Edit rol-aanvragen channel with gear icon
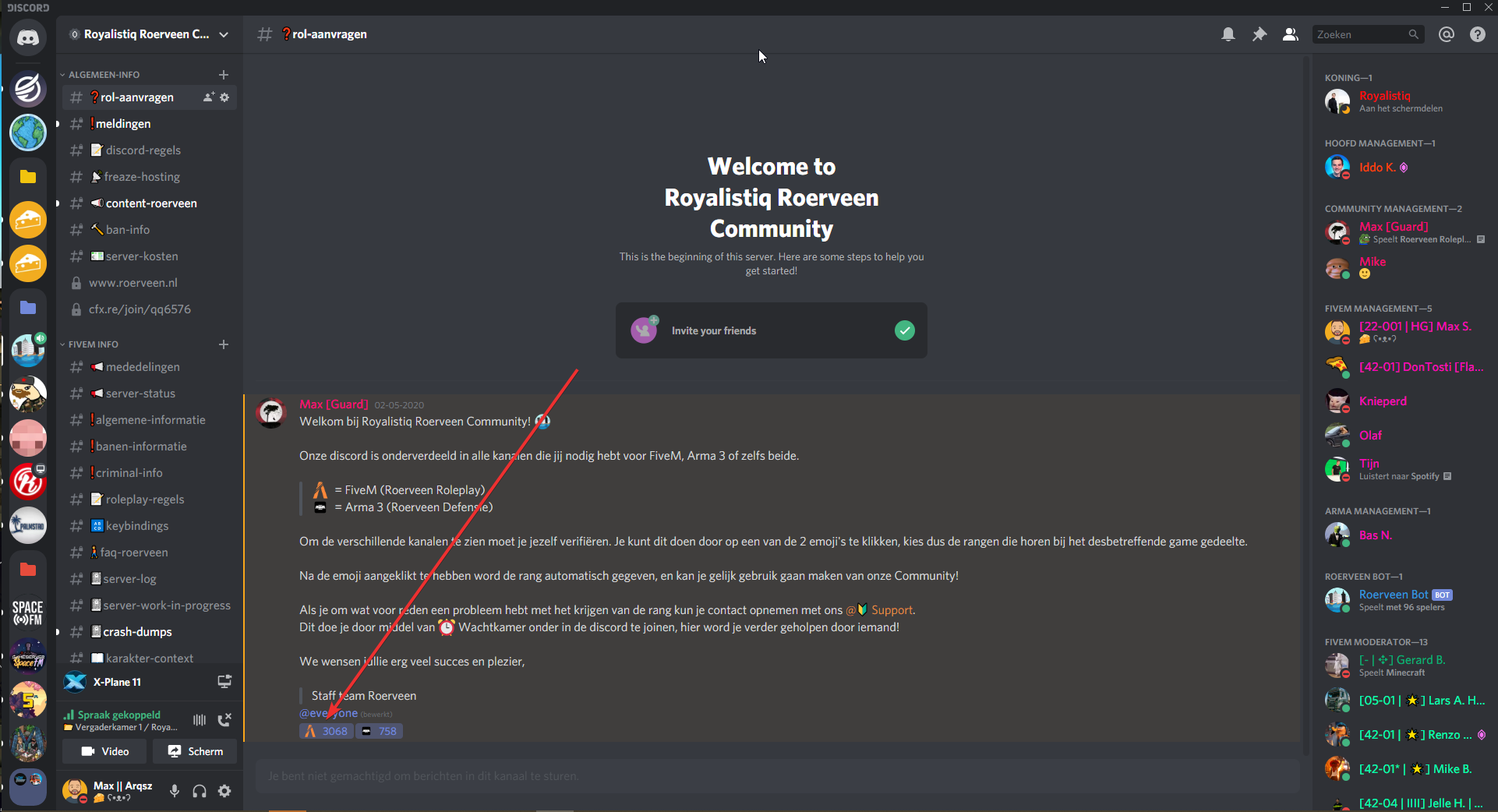The image size is (1498, 812). click(x=224, y=97)
